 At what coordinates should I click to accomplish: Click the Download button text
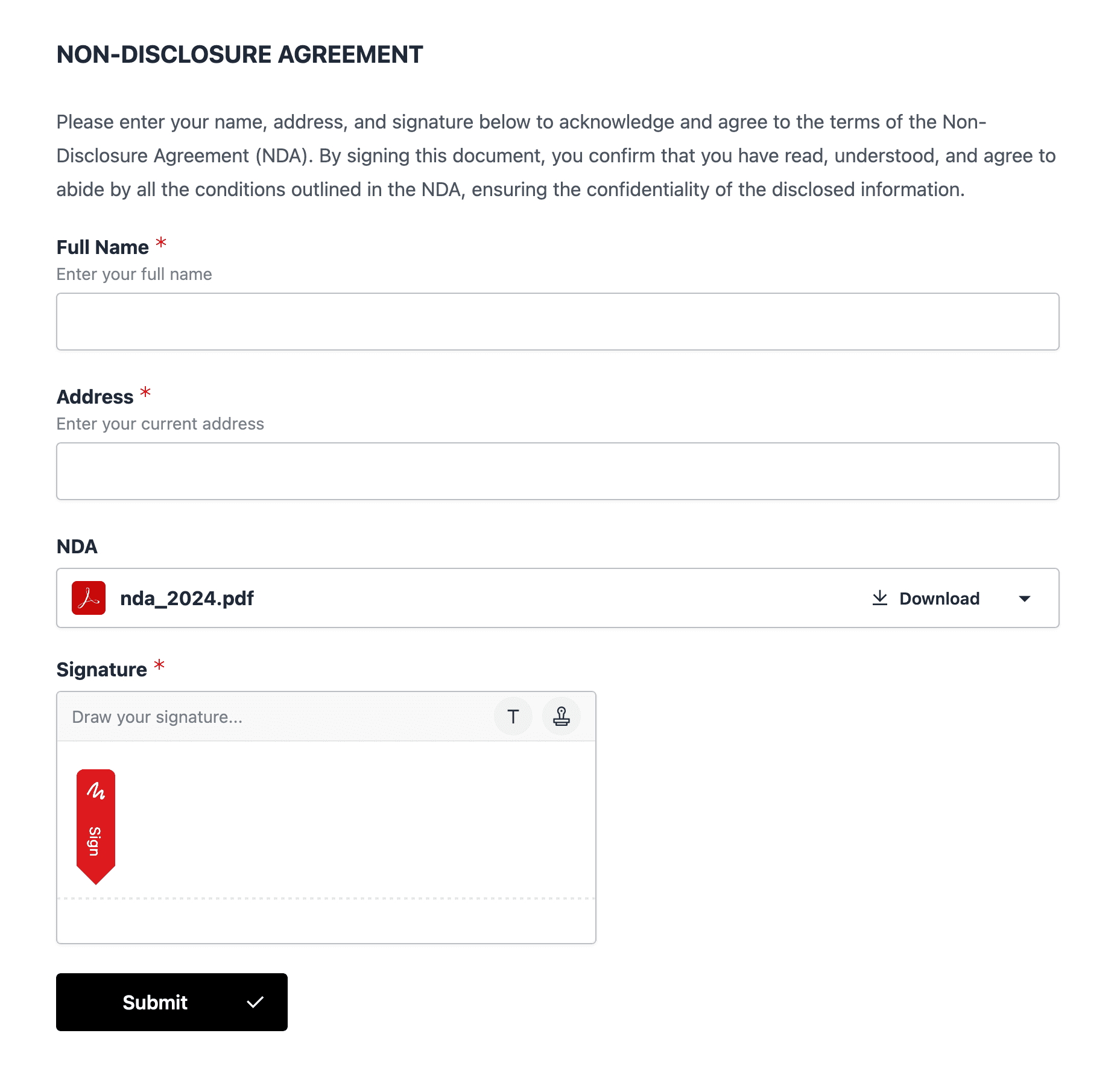point(939,599)
